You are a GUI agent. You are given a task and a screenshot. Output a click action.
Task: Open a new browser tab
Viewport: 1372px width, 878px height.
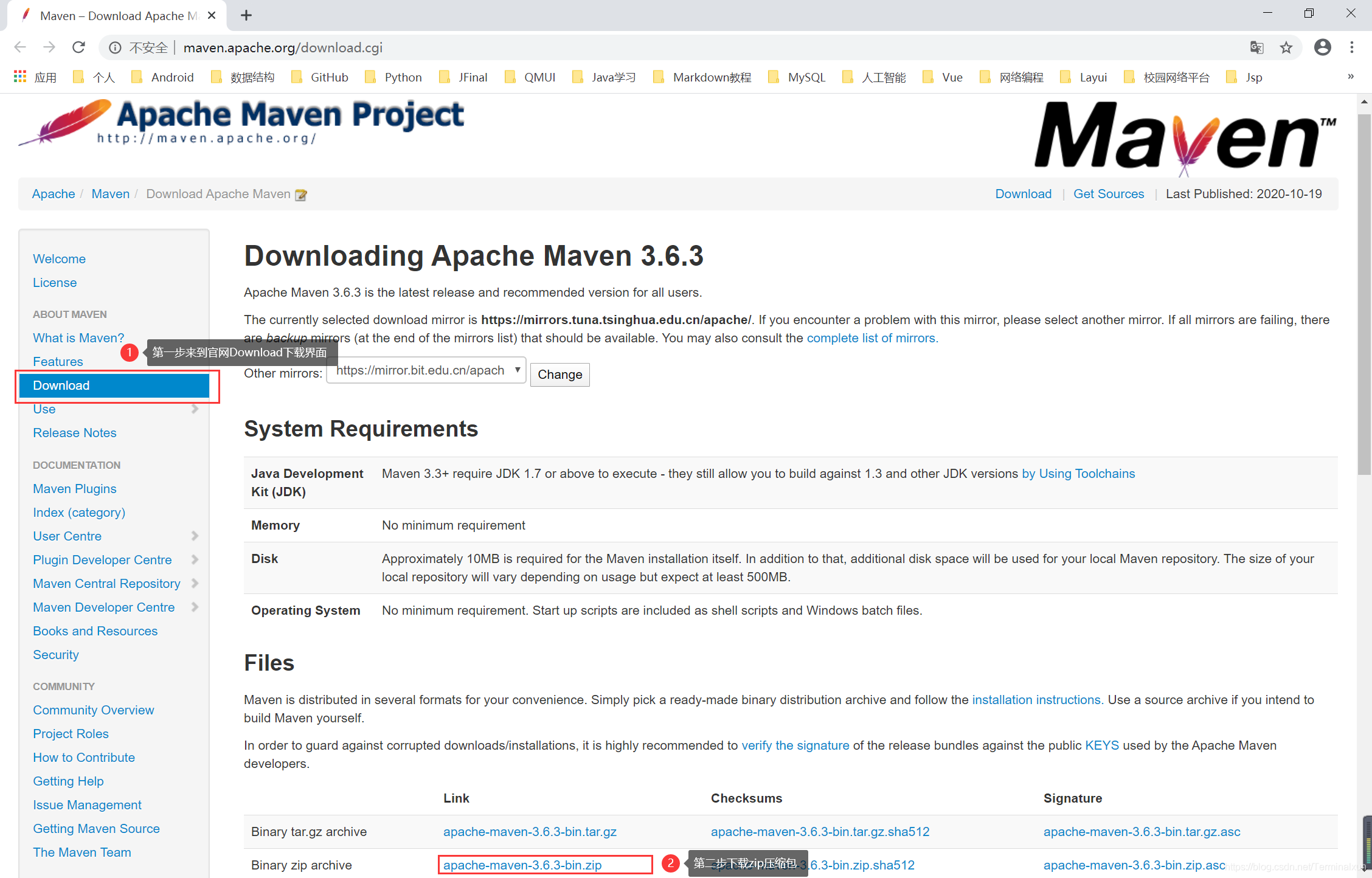tap(246, 15)
